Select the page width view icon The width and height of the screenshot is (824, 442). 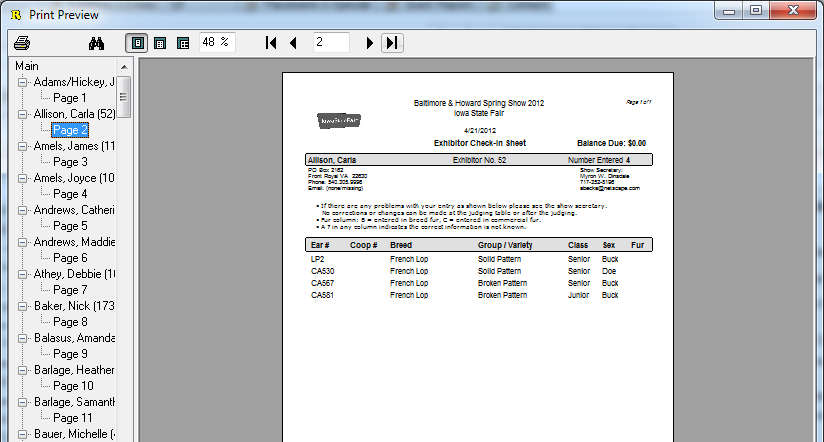(160, 43)
